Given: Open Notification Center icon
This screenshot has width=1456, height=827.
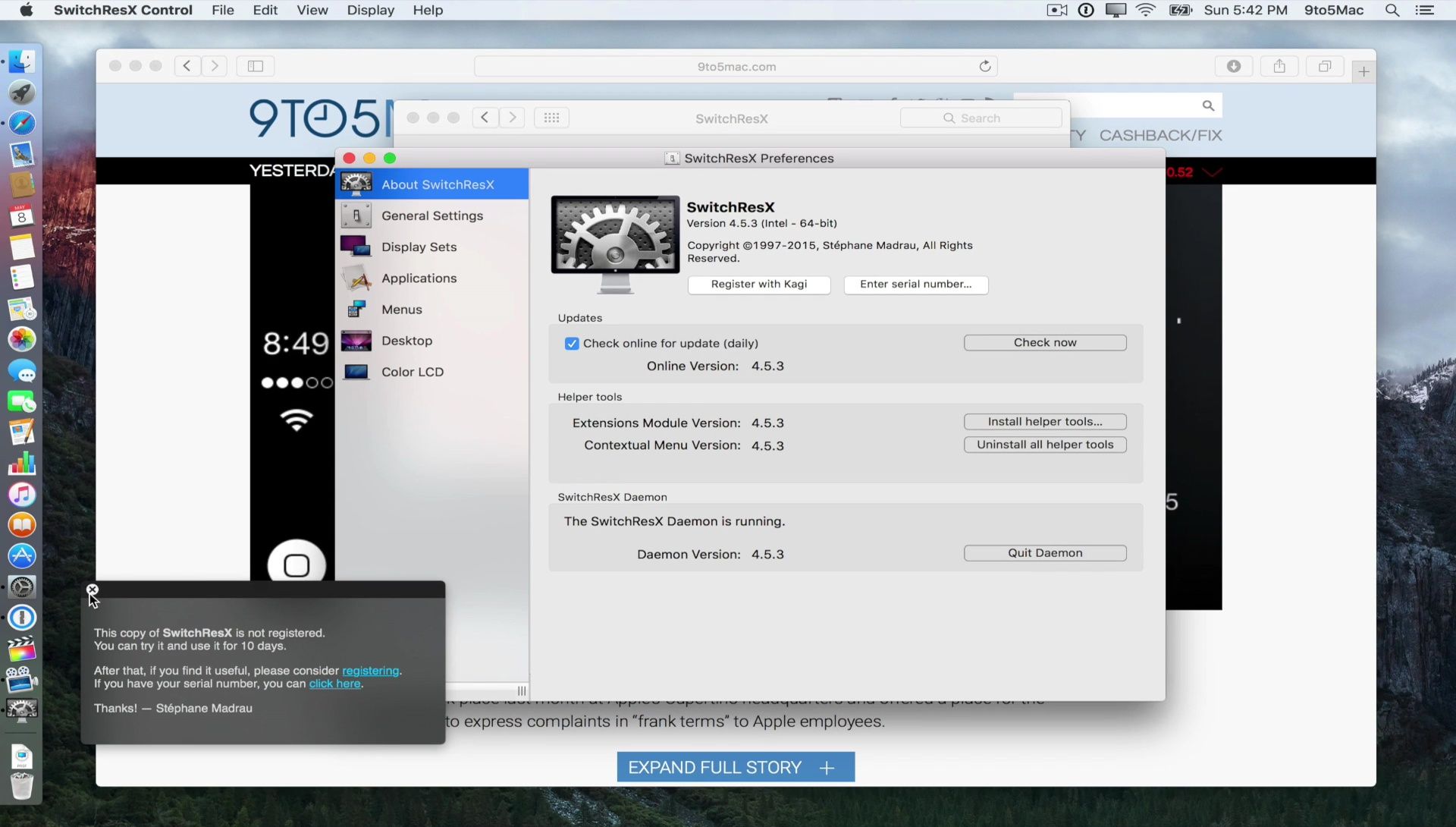Looking at the screenshot, I should point(1425,10).
